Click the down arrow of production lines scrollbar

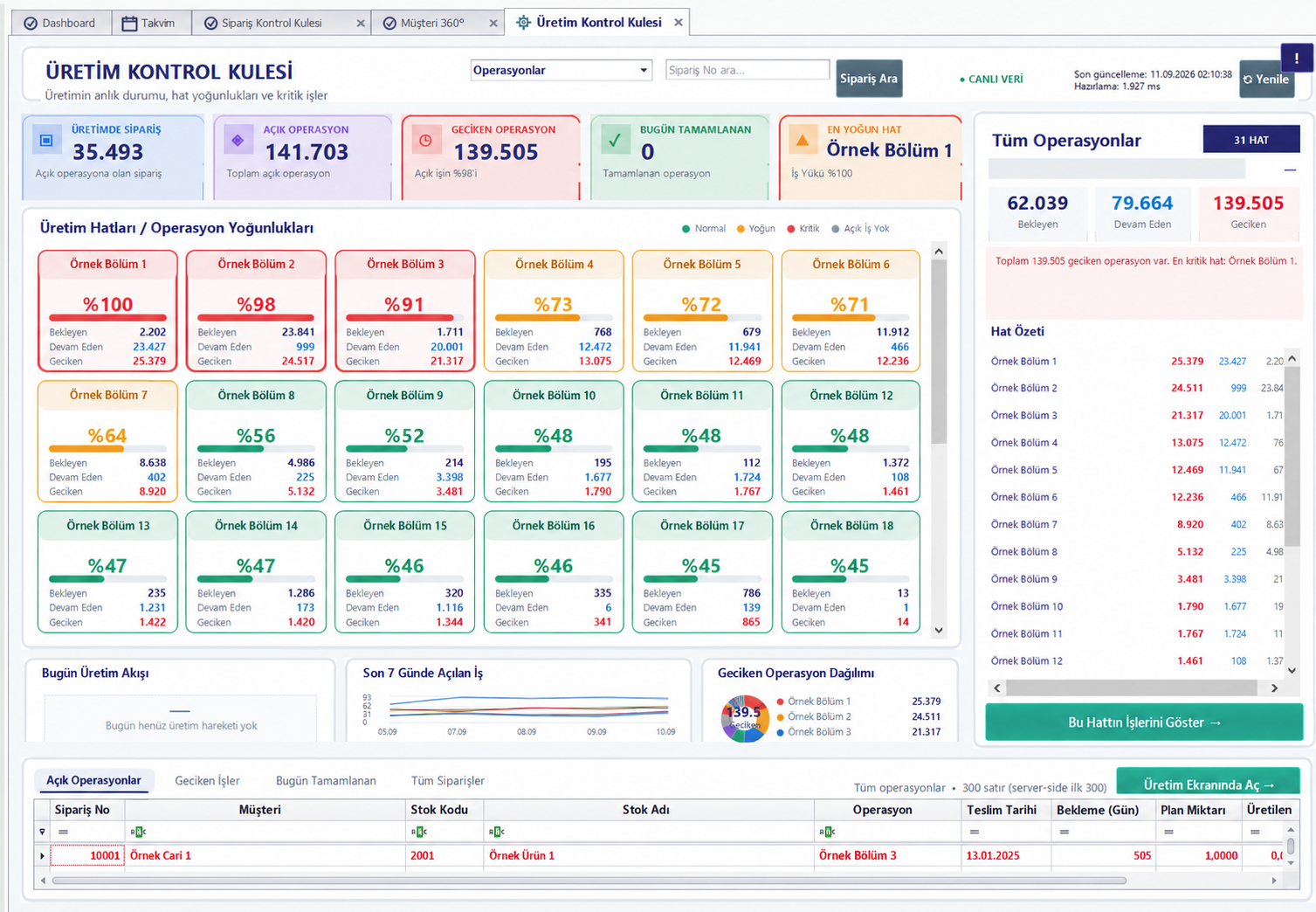coord(939,630)
